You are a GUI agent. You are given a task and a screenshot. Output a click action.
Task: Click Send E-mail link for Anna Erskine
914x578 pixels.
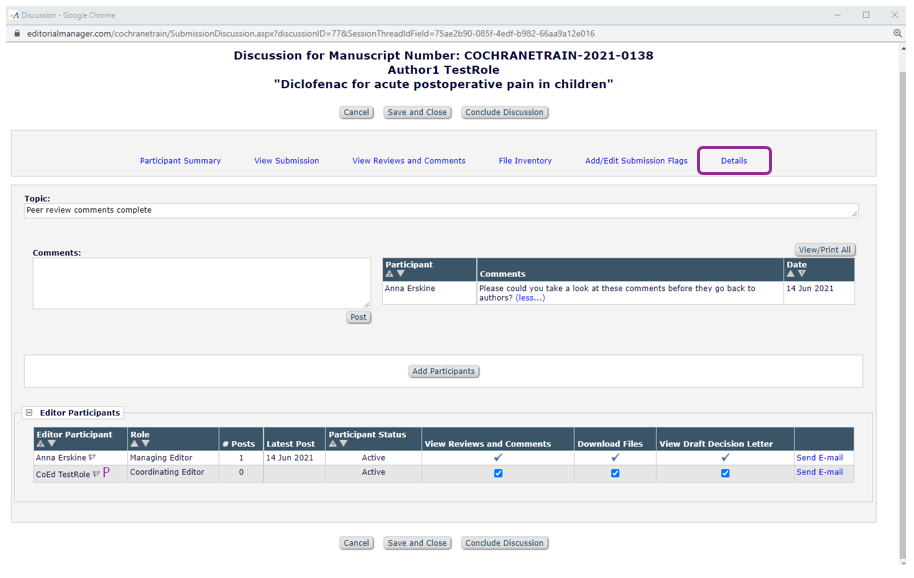tap(819, 458)
